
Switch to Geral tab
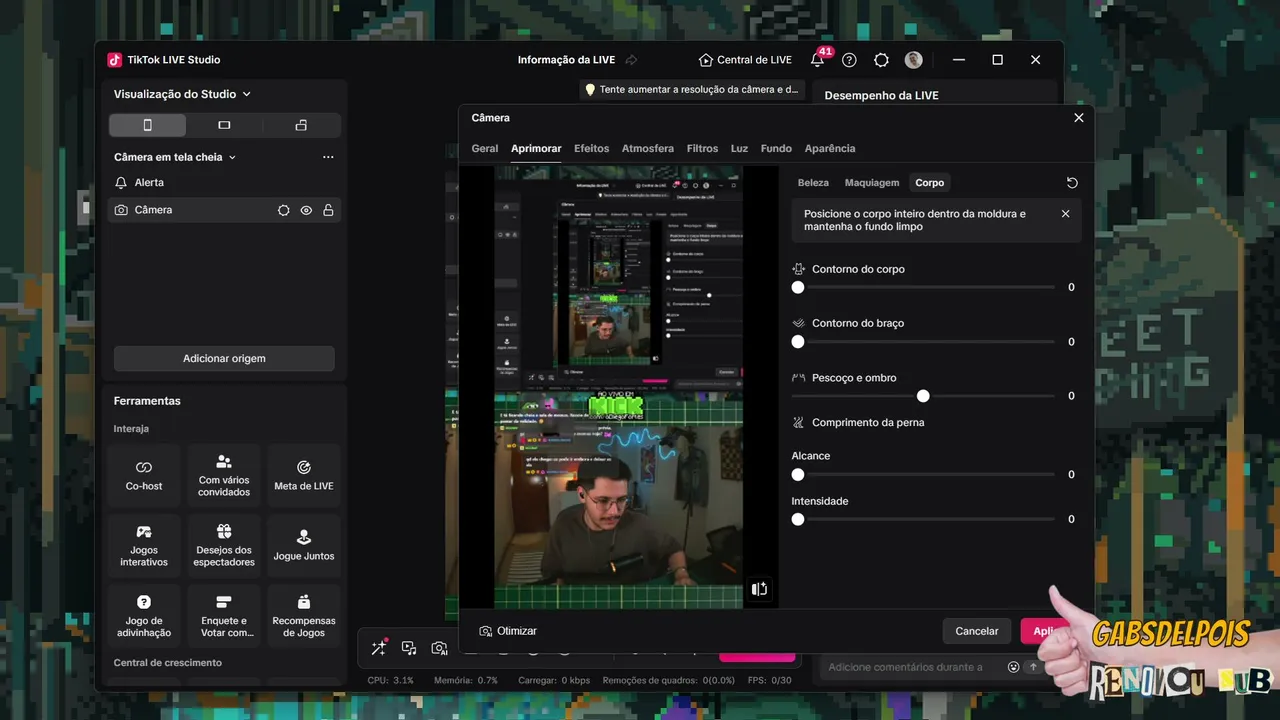pos(485,148)
